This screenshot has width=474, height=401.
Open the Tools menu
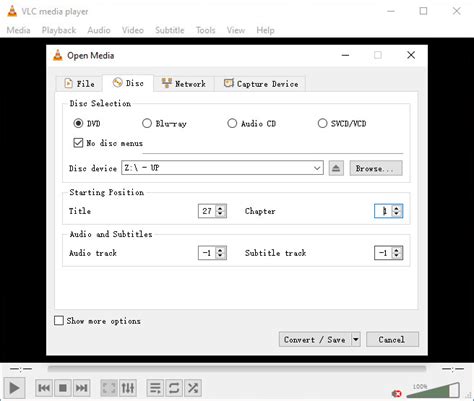(205, 30)
